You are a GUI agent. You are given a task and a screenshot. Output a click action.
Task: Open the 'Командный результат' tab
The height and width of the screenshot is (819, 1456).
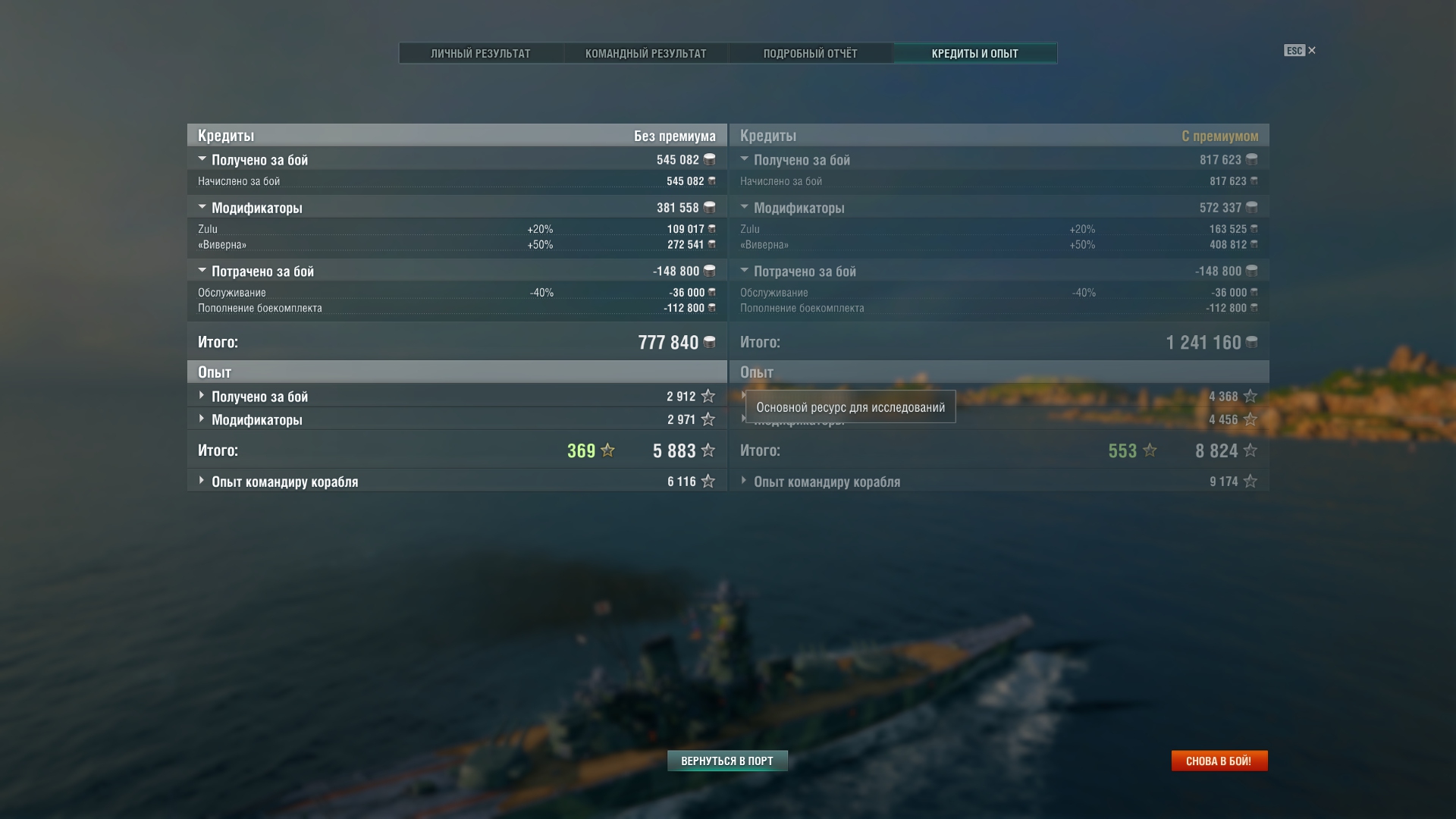pyautogui.click(x=646, y=53)
